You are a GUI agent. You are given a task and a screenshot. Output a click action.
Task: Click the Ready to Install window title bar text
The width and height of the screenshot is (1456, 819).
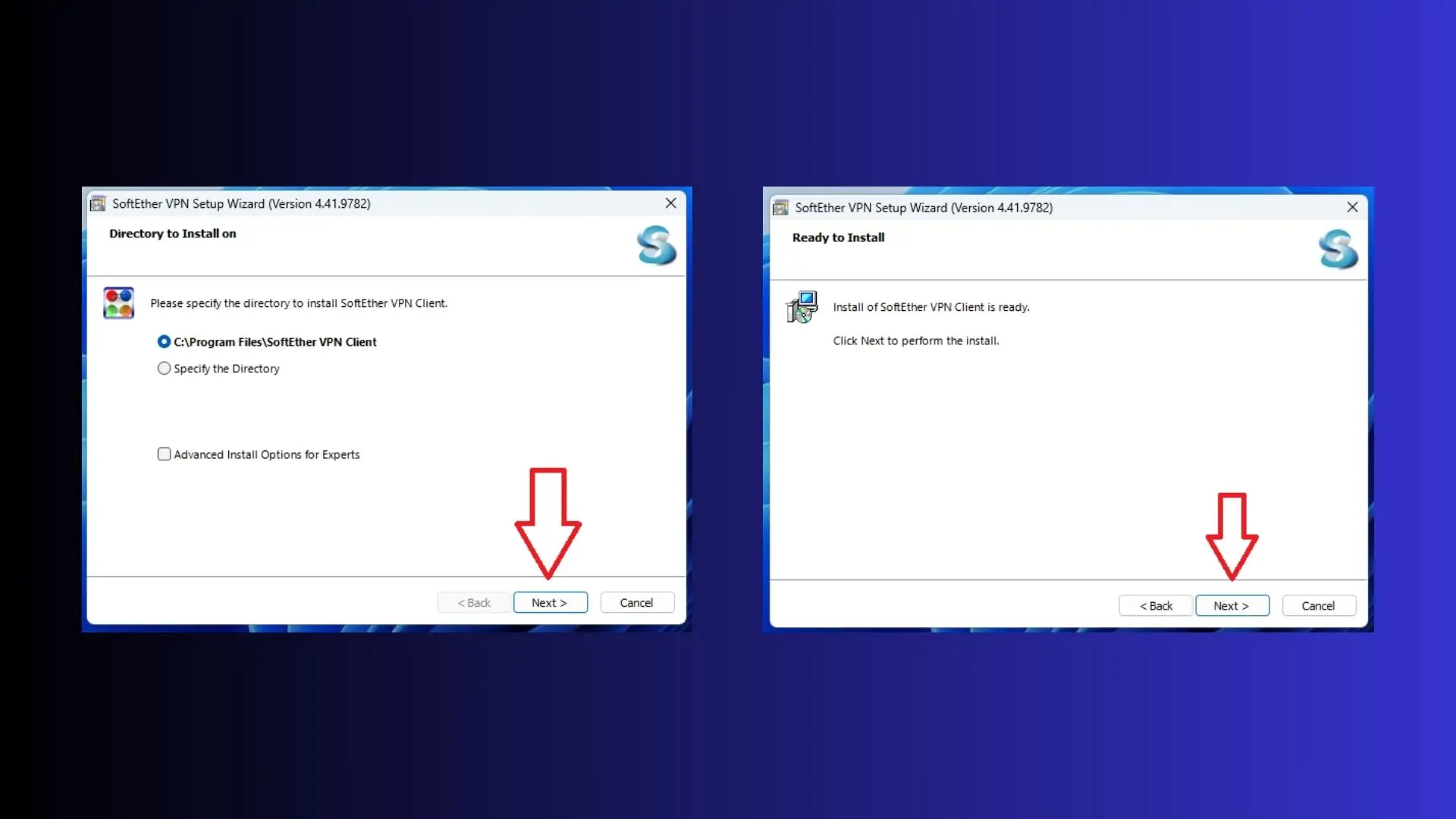924,208
